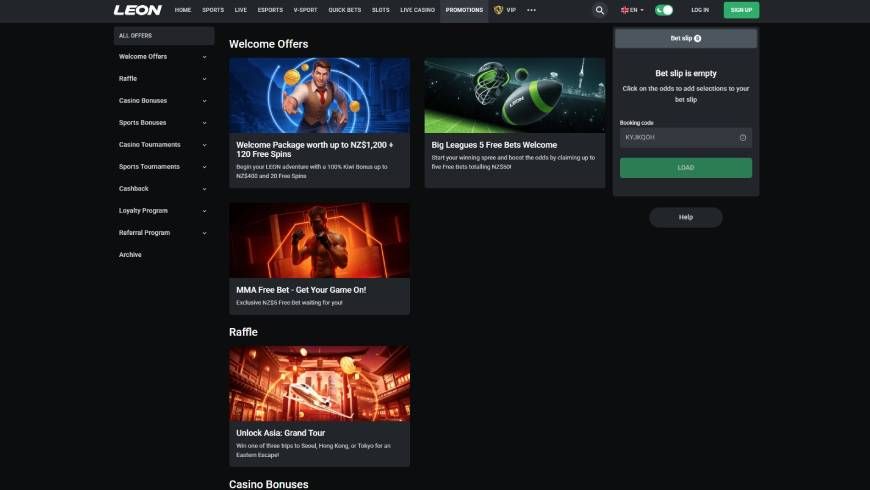870x490 pixels.
Task: Click the Log In link
Action: coord(700,10)
